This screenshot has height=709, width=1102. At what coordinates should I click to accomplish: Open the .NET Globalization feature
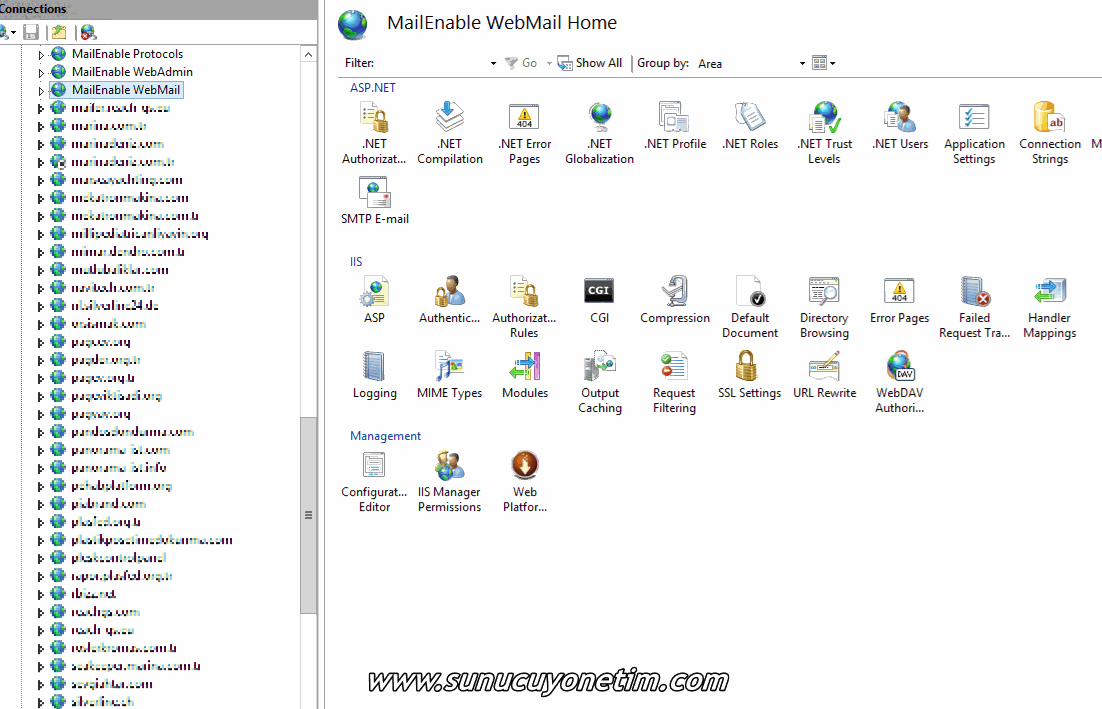point(599,133)
